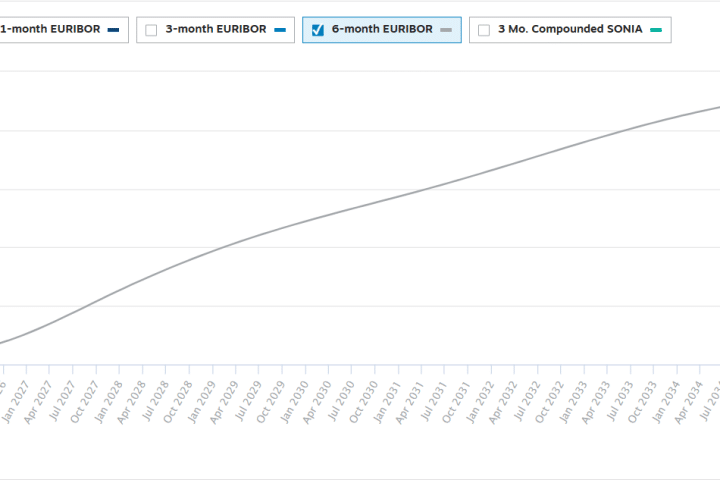Uncheck the 6-month EURIBOR checkbox

coord(318,30)
